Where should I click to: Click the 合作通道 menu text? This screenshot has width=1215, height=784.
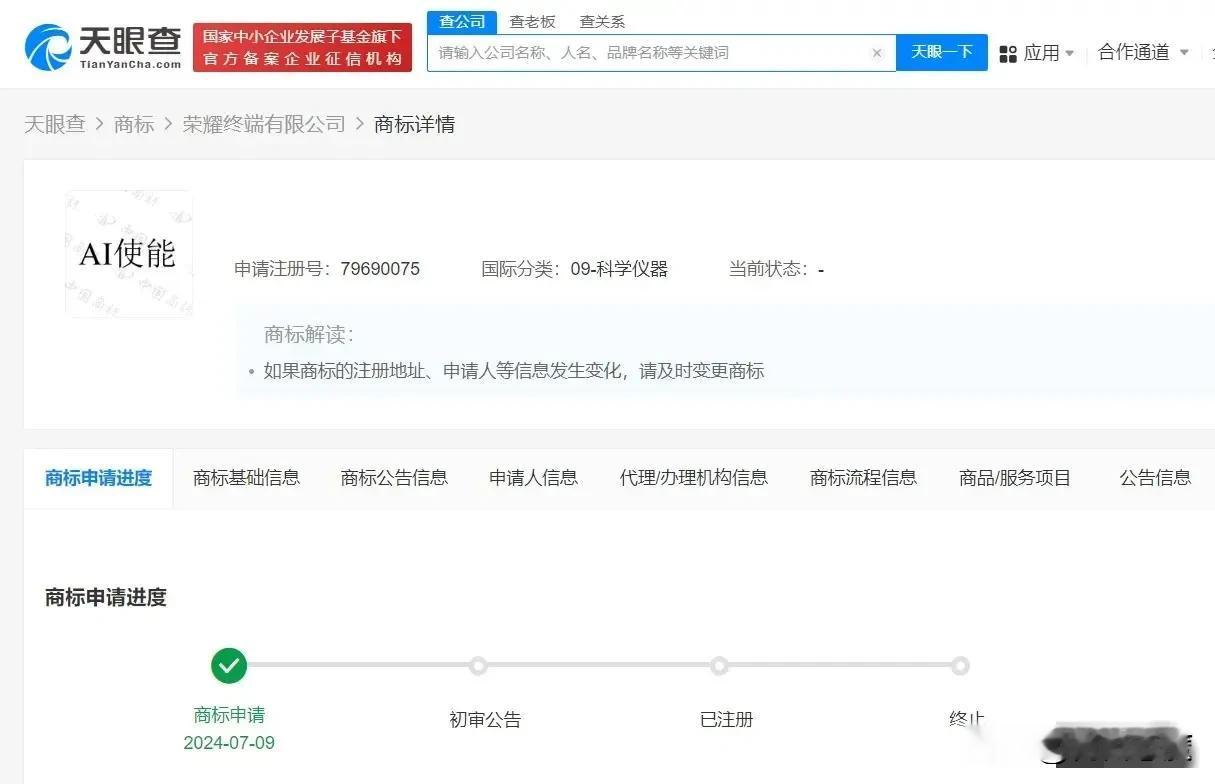[x=1134, y=52]
